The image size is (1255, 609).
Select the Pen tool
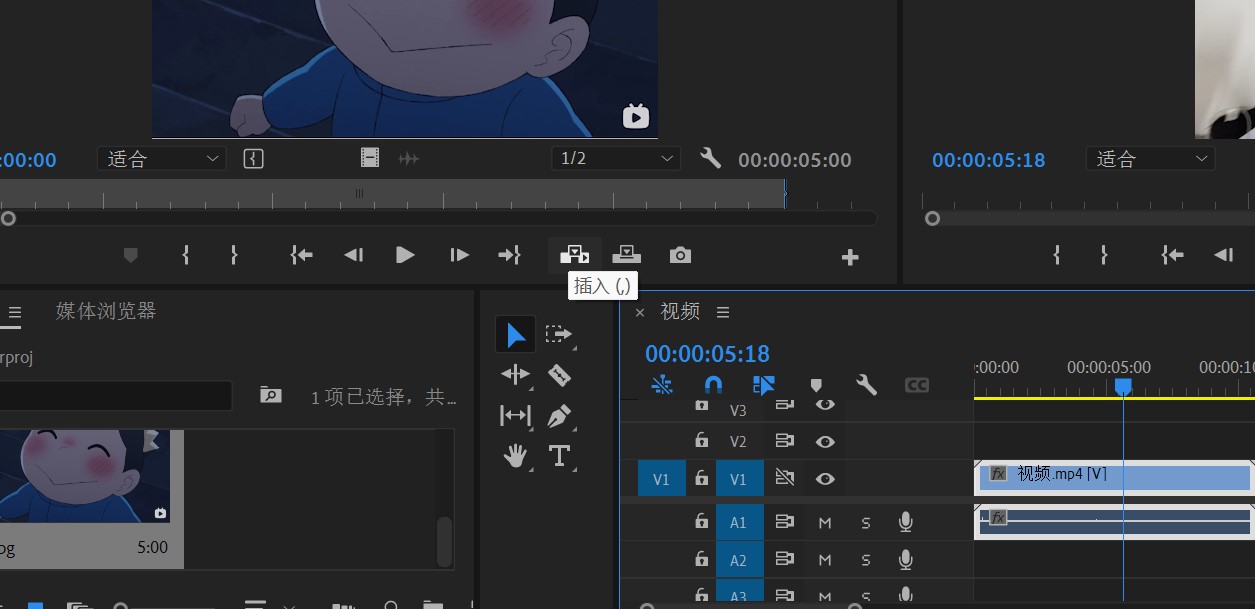pyautogui.click(x=559, y=415)
